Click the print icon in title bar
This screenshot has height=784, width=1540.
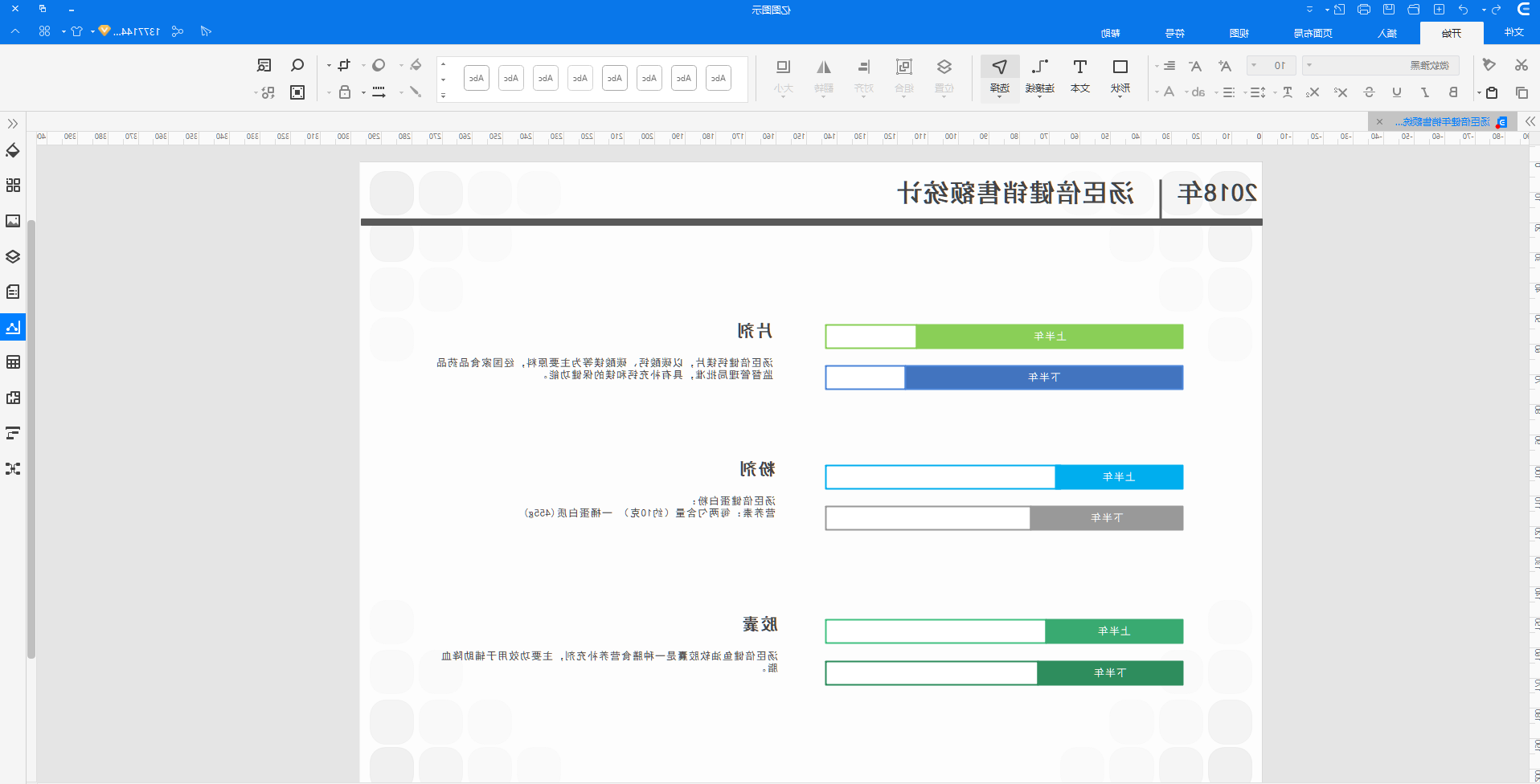click(x=1364, y=10)
